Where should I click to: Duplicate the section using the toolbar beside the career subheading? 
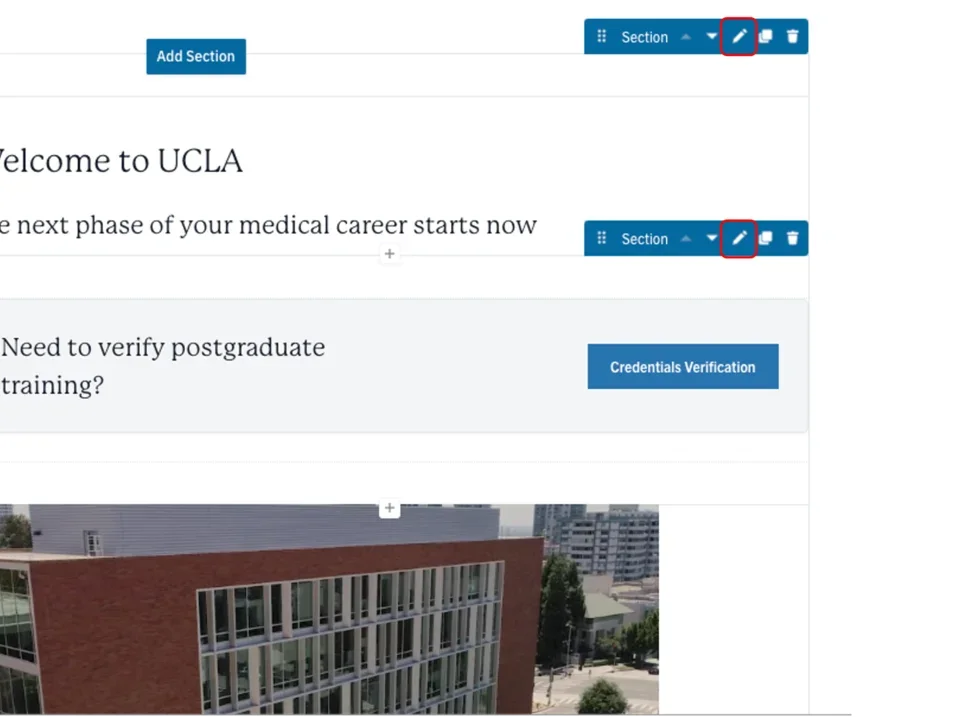765,239
